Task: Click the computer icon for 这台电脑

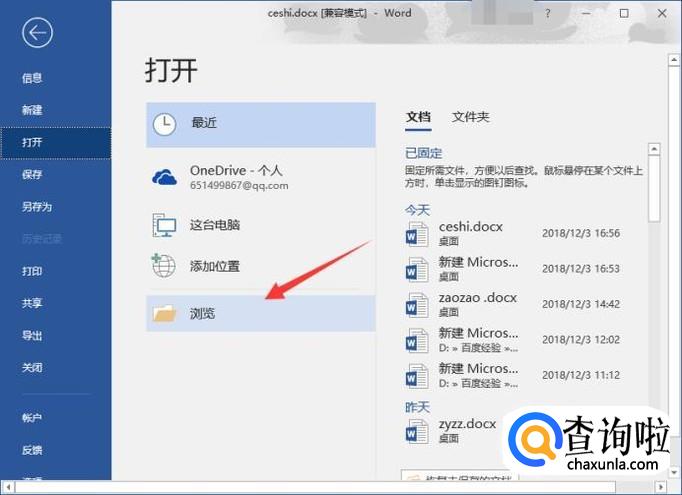Action: pyautogui.click(x=164, y=225)
